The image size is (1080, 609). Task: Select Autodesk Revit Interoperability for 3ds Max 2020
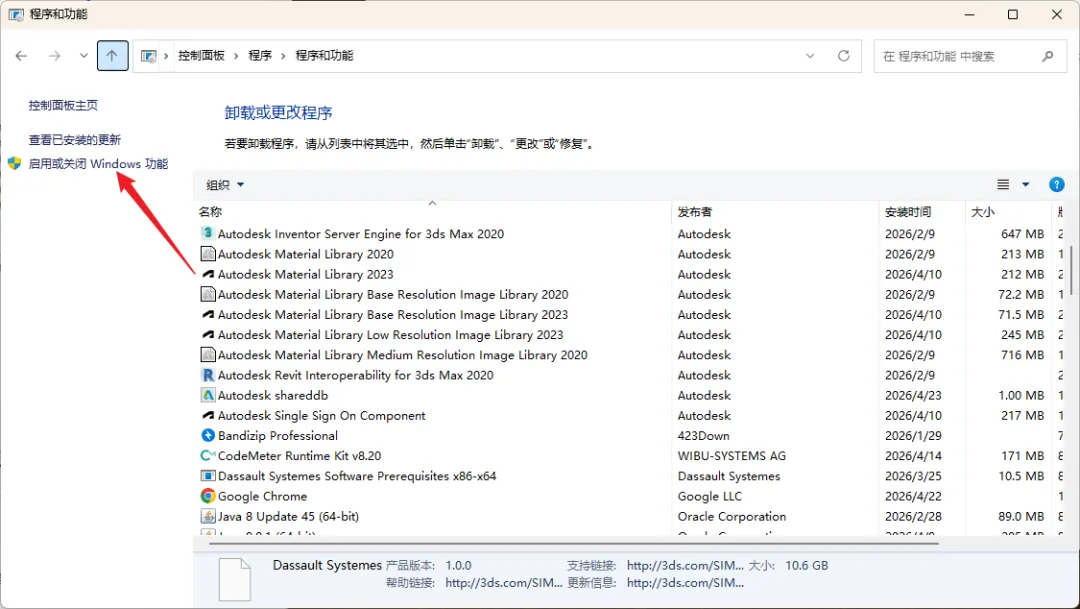[x=355, y=375]
